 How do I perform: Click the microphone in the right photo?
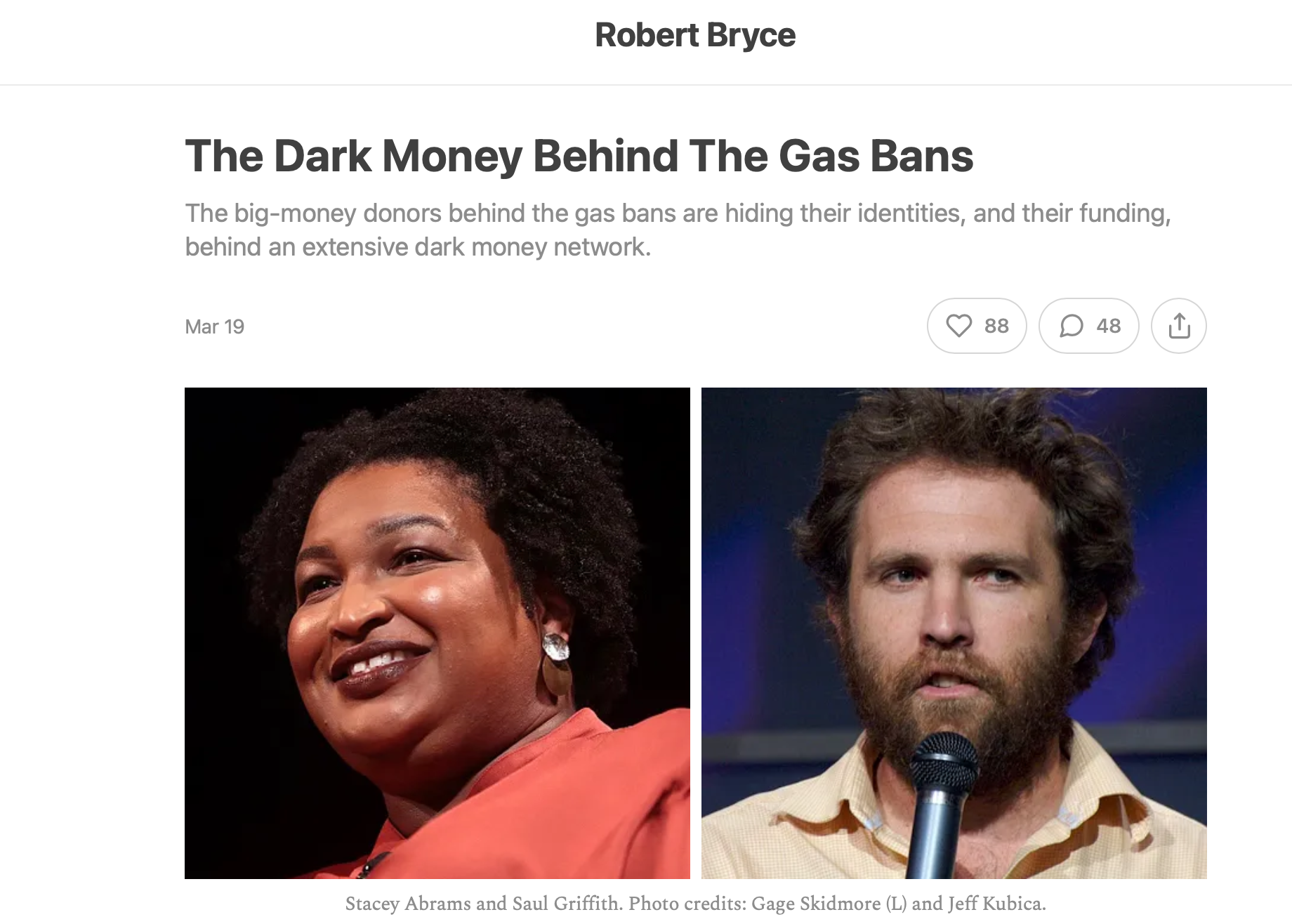point(941,800)
